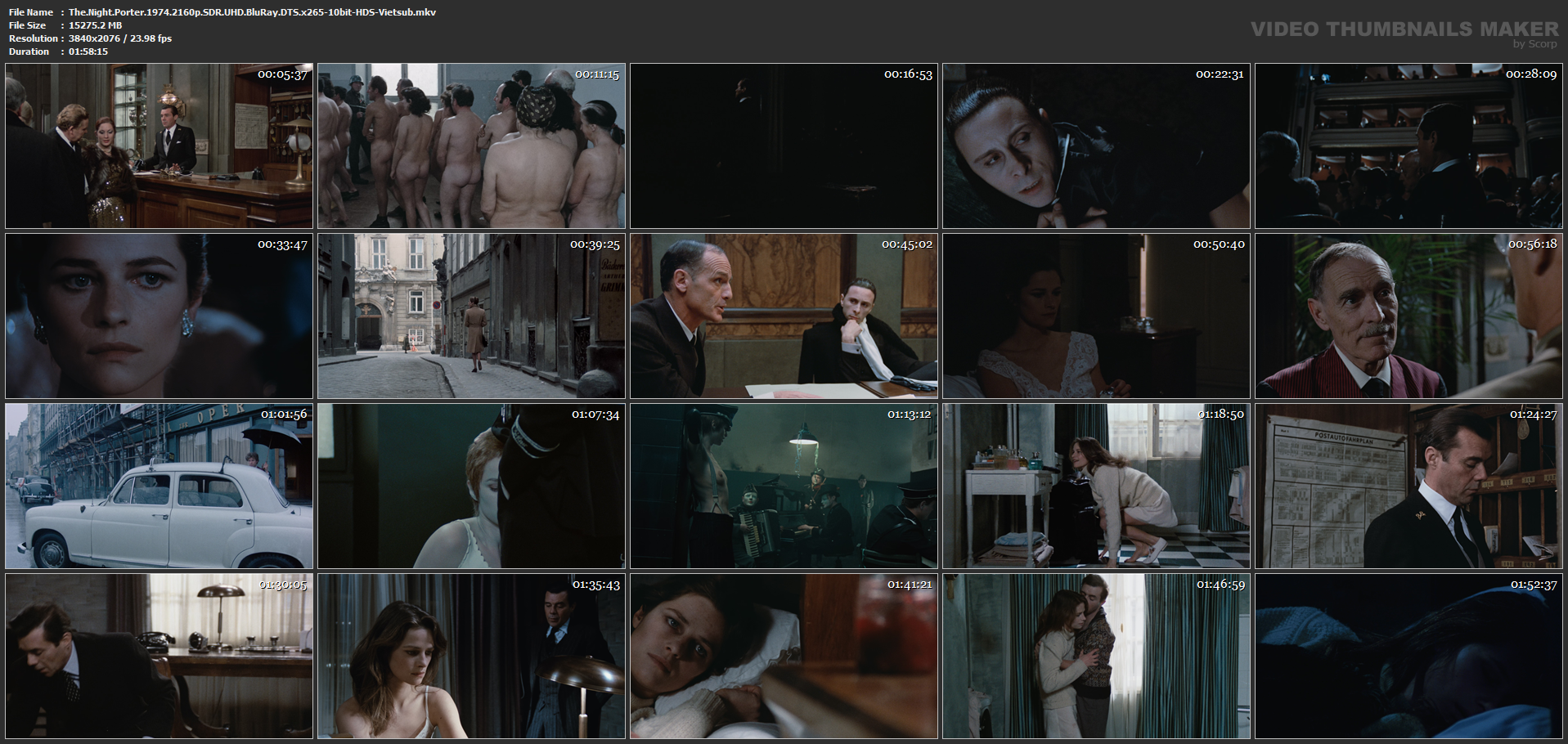The height and width of the screenshot is (744, 1568).
Task: Select the thumbnail at 01:07:34
Action: pyautogui.click(x=471, y=486)
